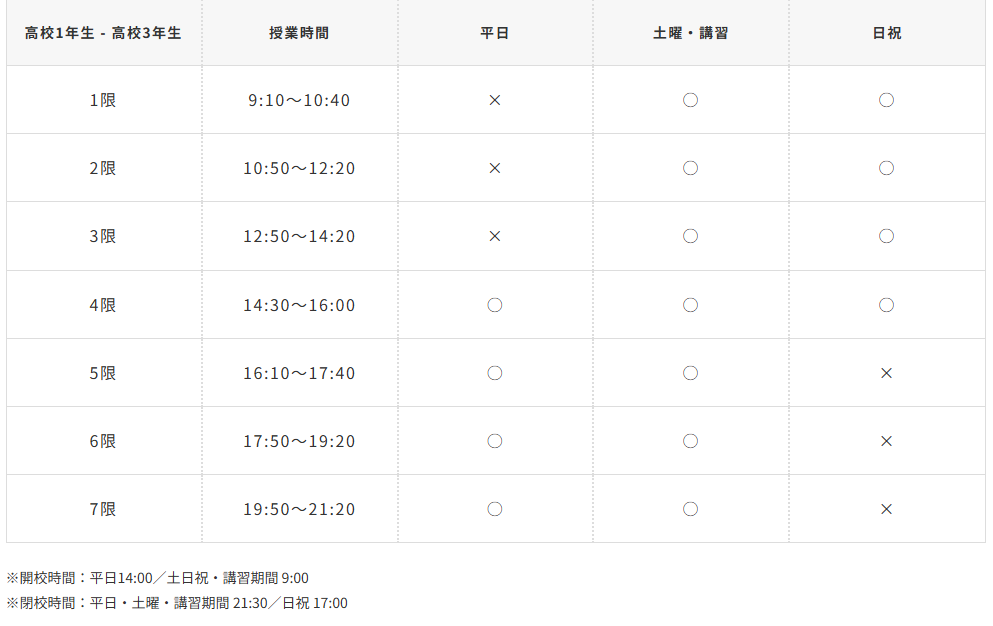The height and width of the screenshot is (626, 993).
Task: Select the cross mark for 7限 Sunday/holiday (日祝)
Action: point(886,509)
